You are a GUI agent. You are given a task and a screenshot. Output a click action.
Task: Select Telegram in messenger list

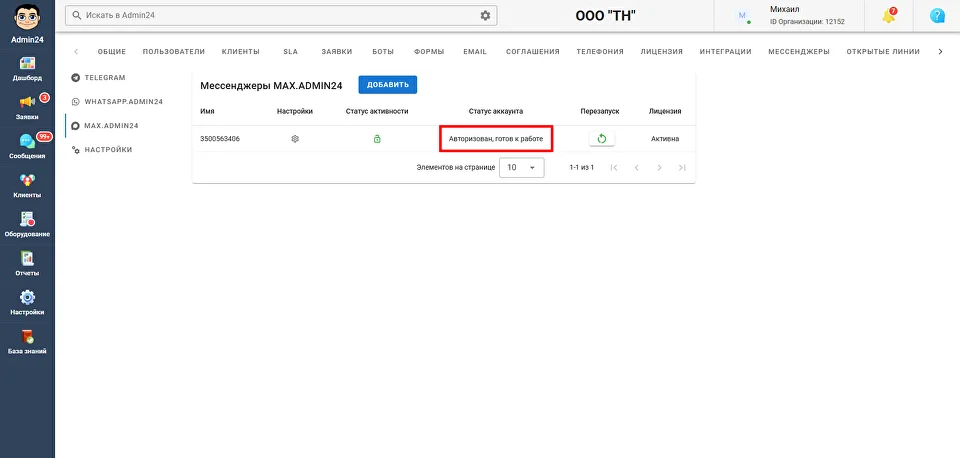pos(99,78)
